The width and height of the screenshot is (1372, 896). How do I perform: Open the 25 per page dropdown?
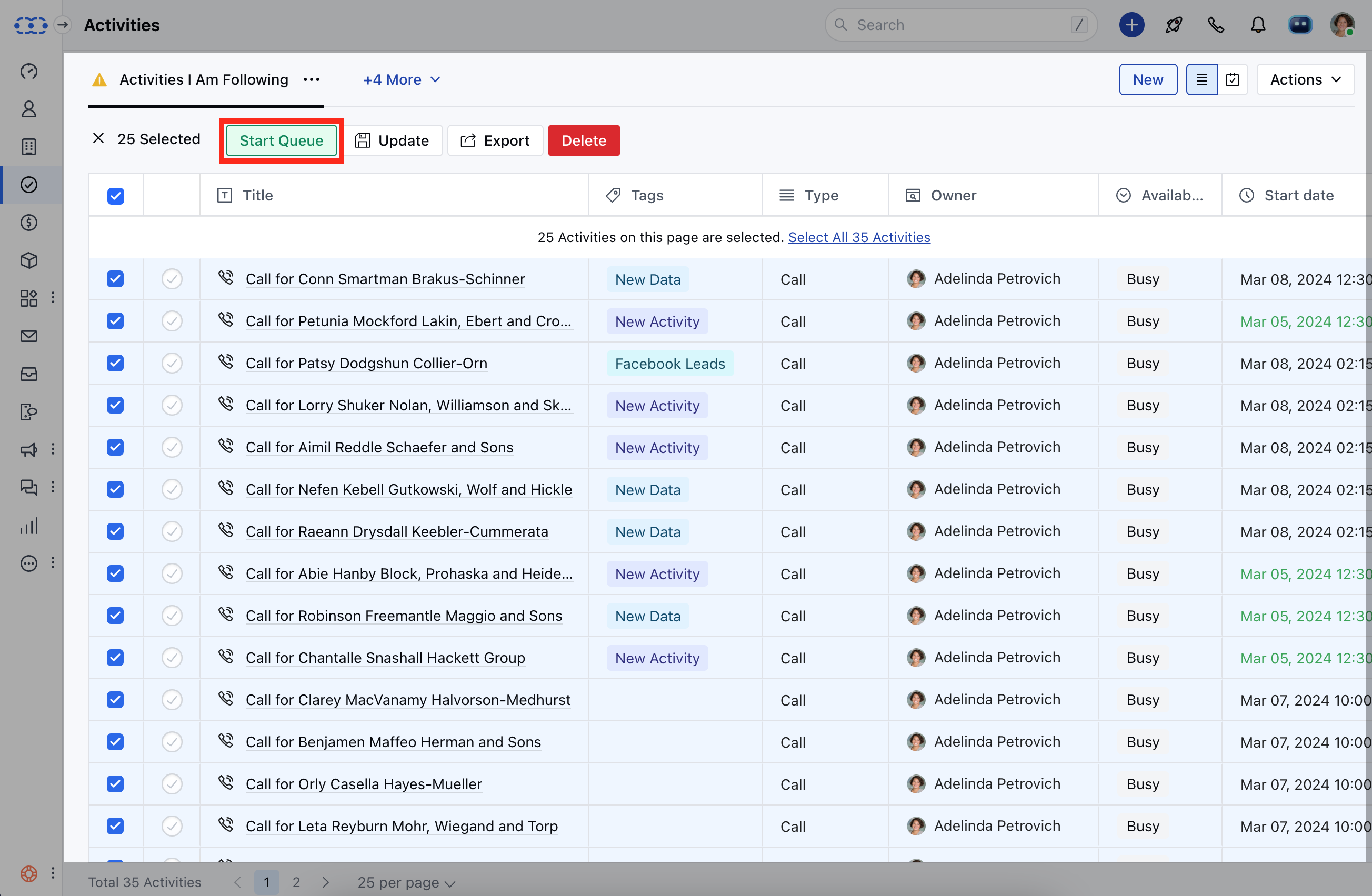(406, 882)
